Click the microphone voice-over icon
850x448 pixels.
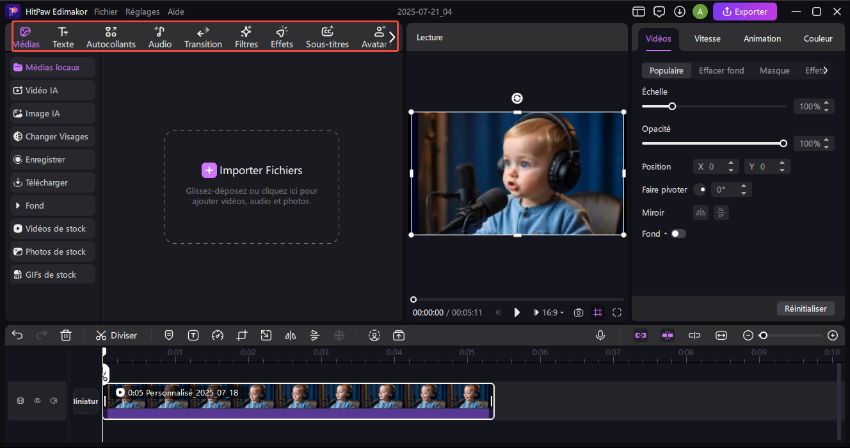click(600, 335)
